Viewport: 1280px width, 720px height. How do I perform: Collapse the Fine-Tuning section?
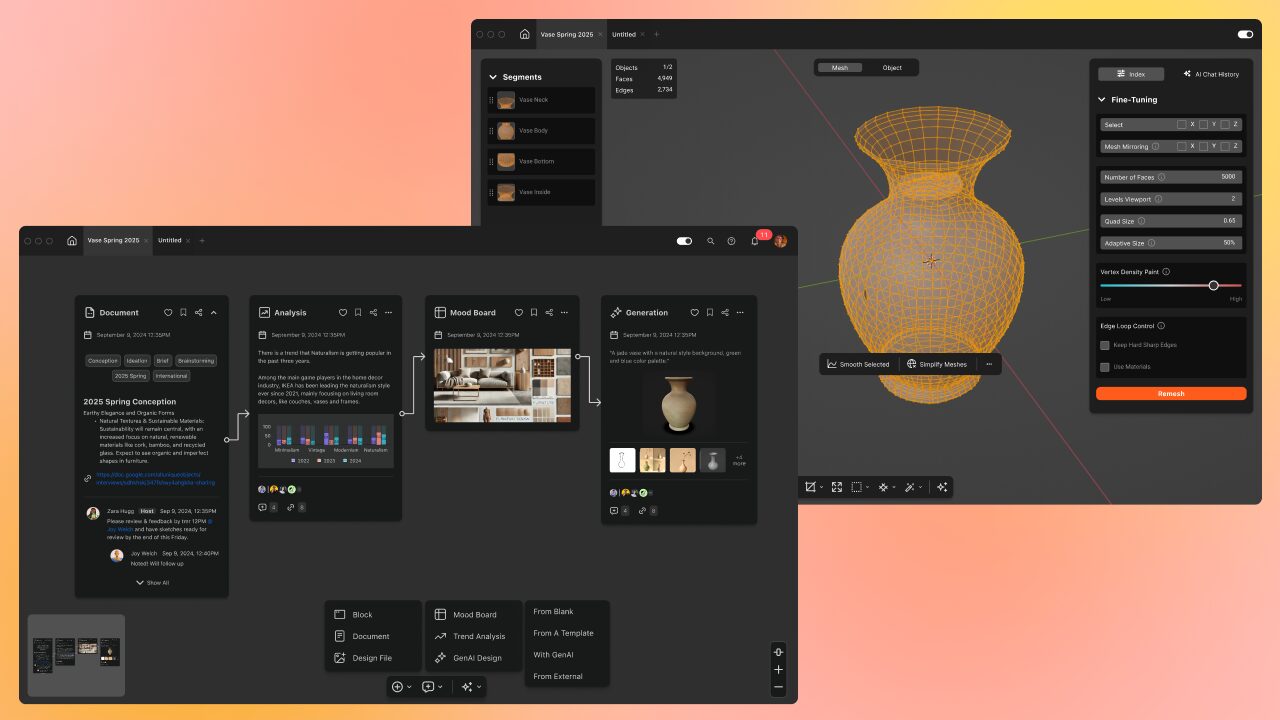tap(1102, 100)
